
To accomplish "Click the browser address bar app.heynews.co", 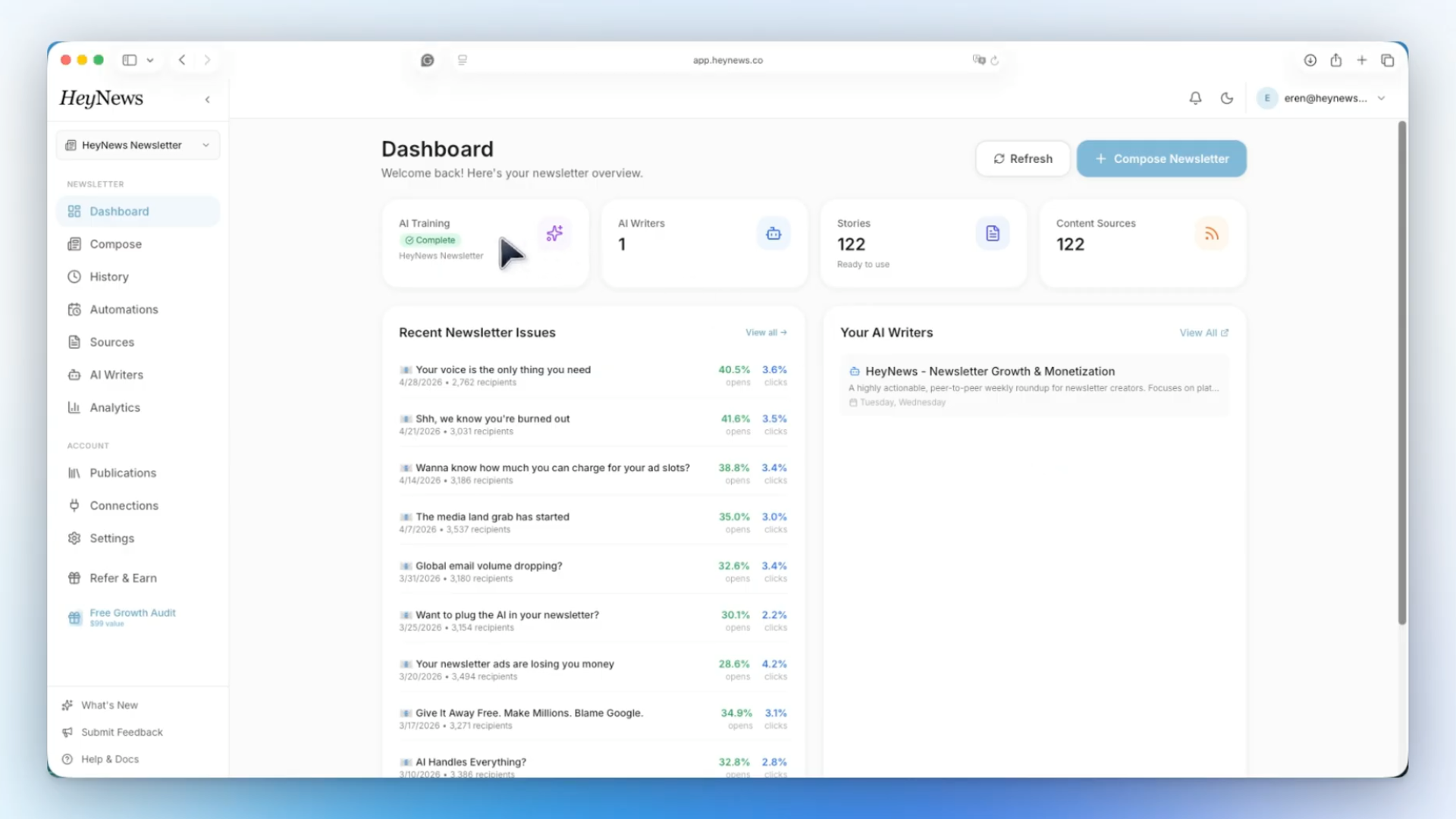I will coord(727,60).
